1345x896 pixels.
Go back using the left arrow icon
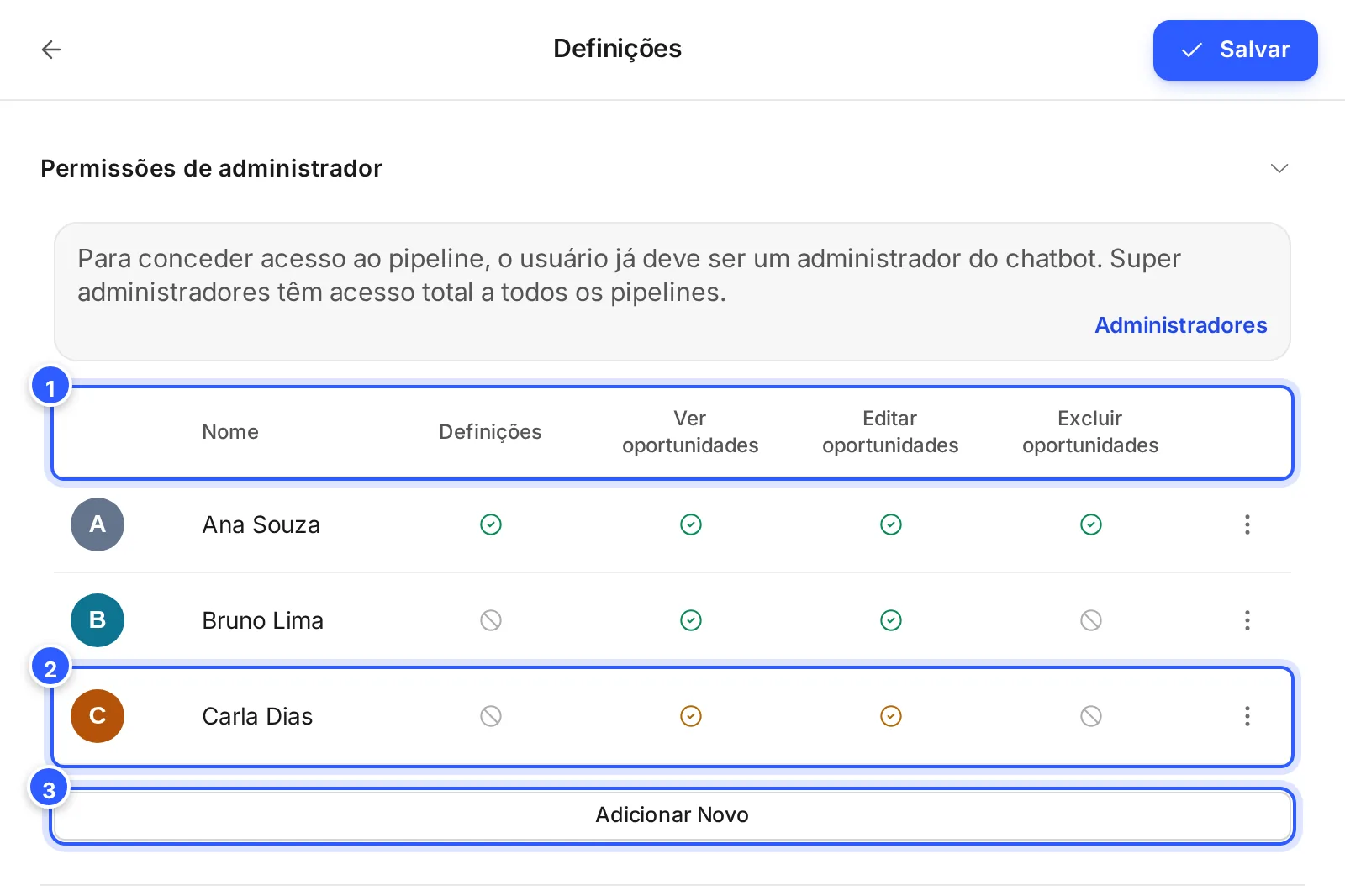[51, 50]
